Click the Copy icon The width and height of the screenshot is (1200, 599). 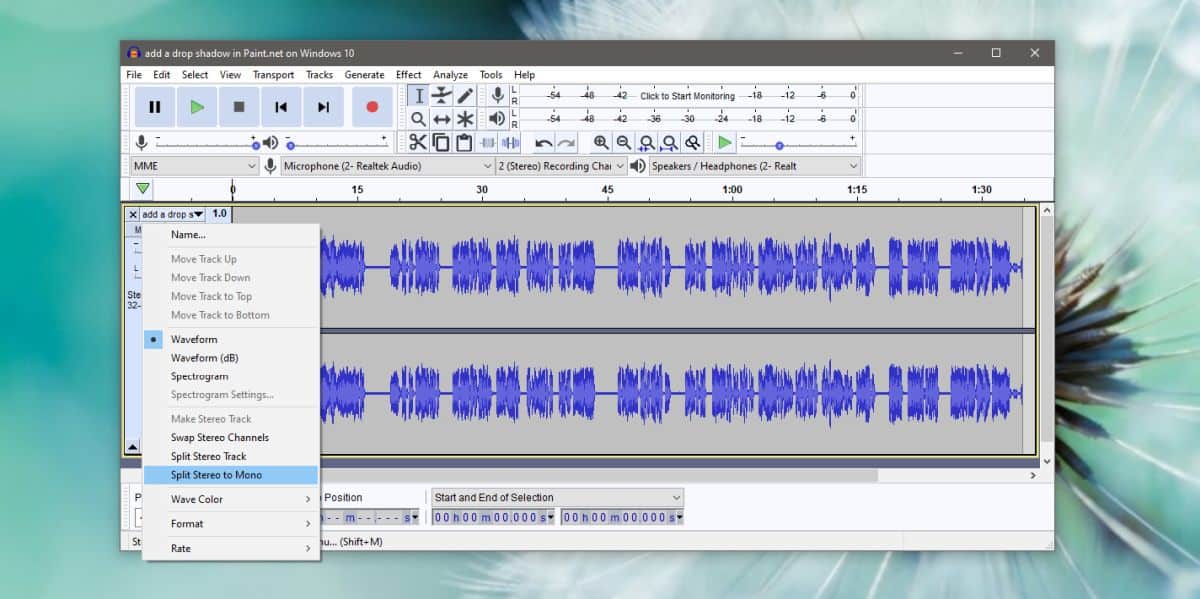point(441,143)
